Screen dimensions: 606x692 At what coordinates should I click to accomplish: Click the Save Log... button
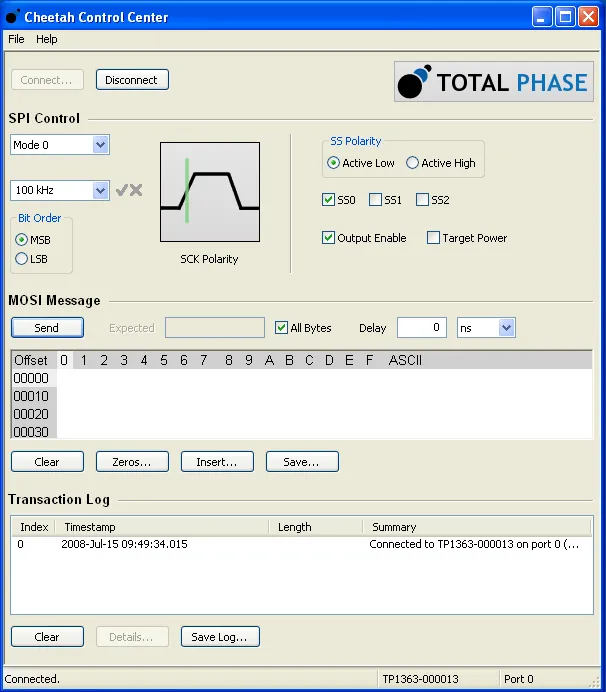click(x=220, y=637)
